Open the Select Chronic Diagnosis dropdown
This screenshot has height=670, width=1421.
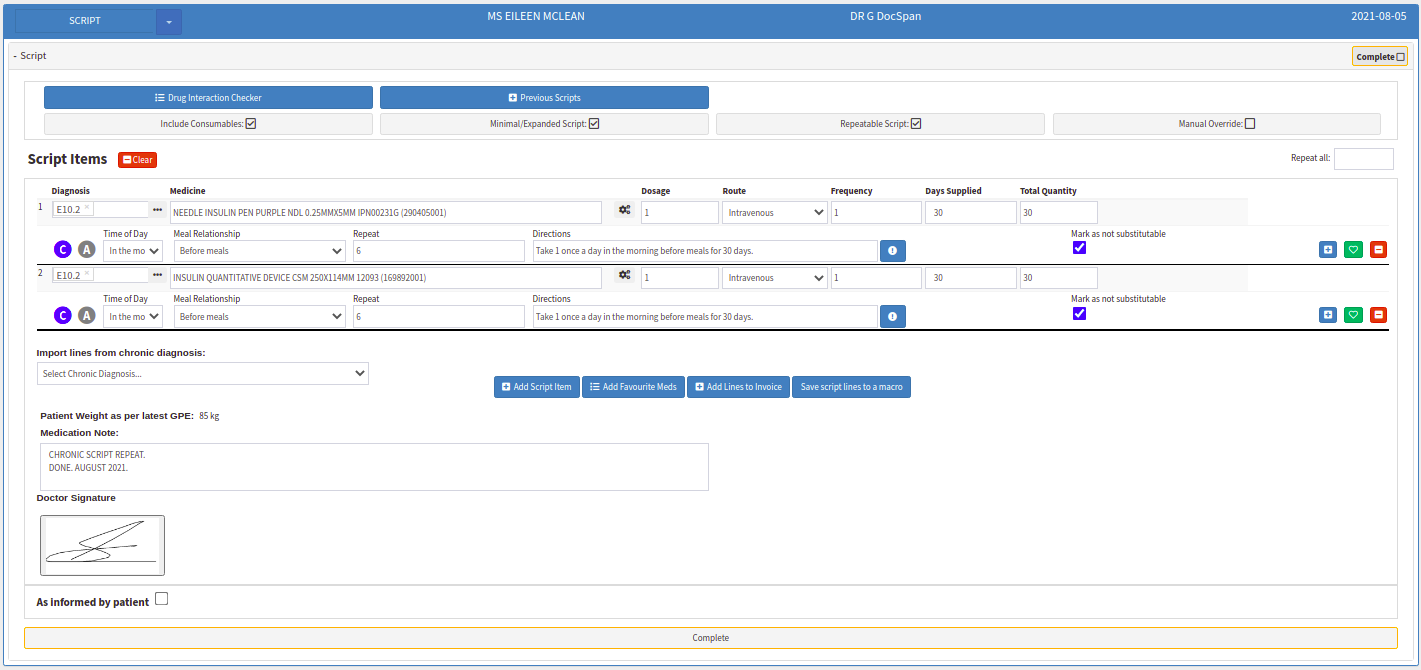(x=203, y=373)
